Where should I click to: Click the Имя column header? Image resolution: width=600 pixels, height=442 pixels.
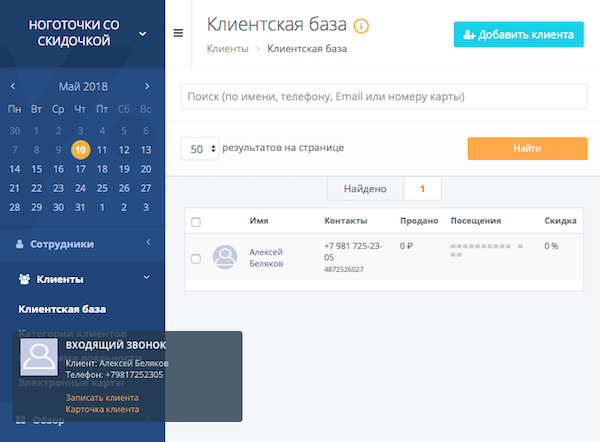259,221
